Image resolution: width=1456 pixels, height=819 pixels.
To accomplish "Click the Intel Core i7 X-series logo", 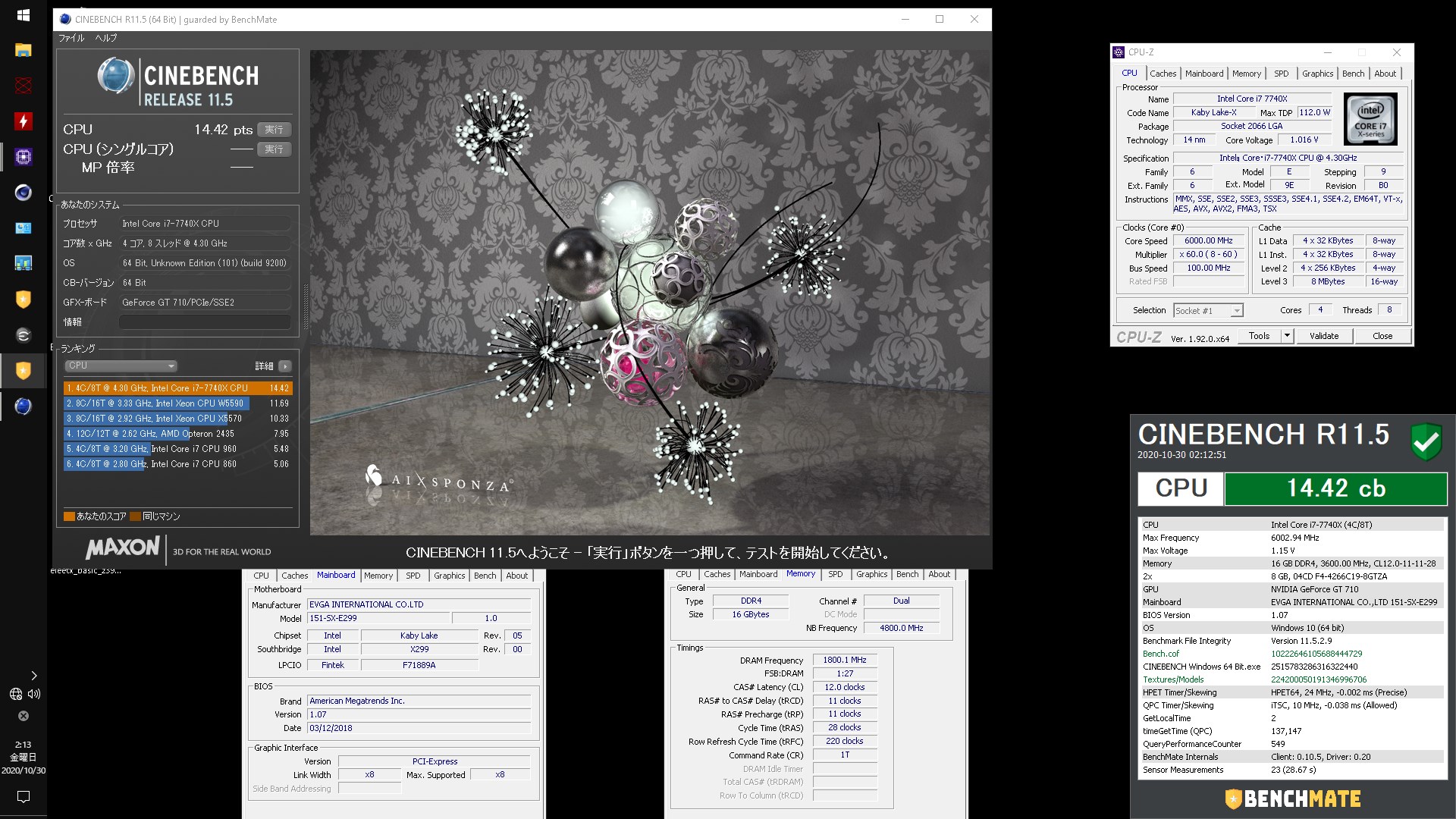I will point(1370,119).
